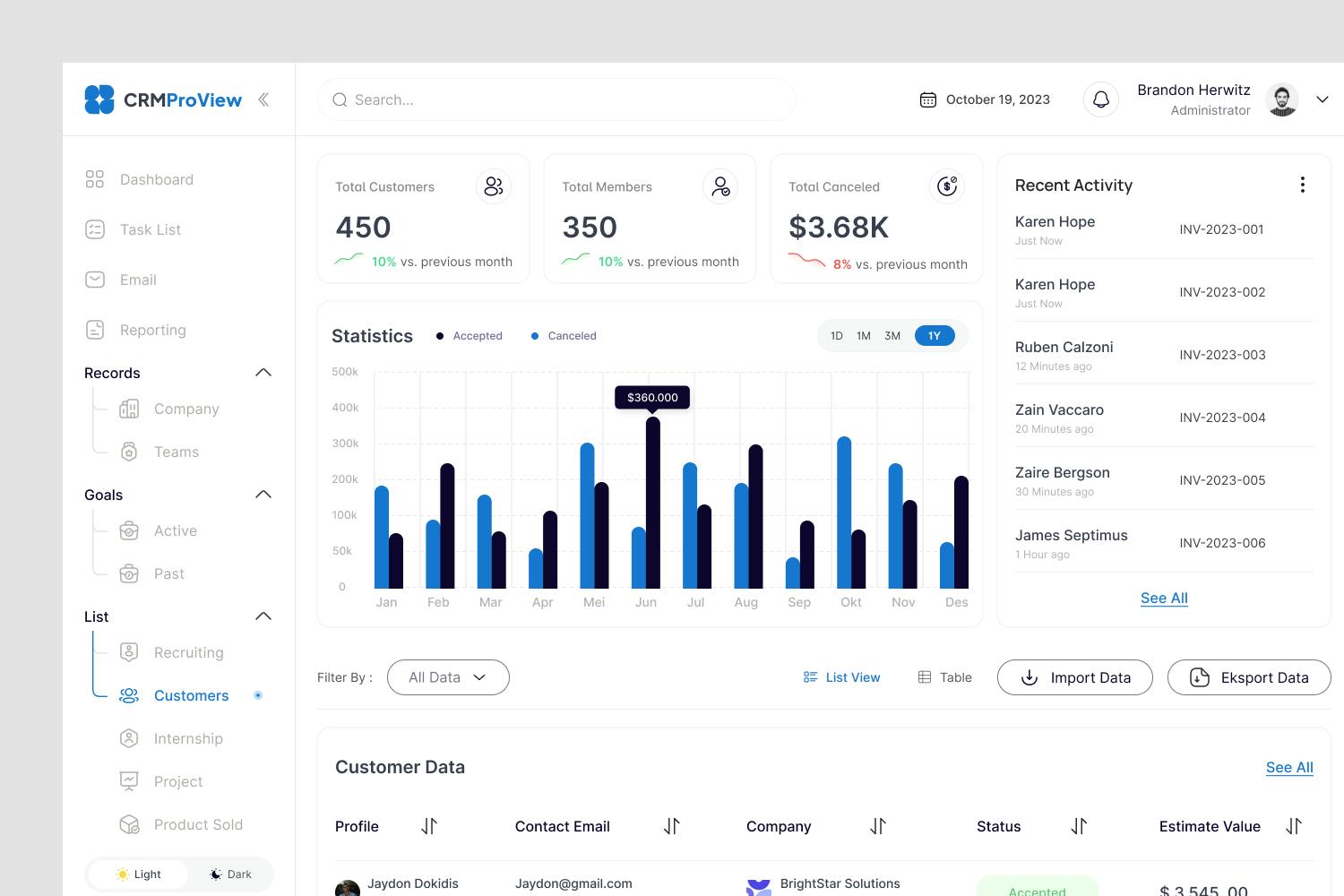Click Zaire Bergson activity entry
1344x896 pixels.
tap(1164, 480)
